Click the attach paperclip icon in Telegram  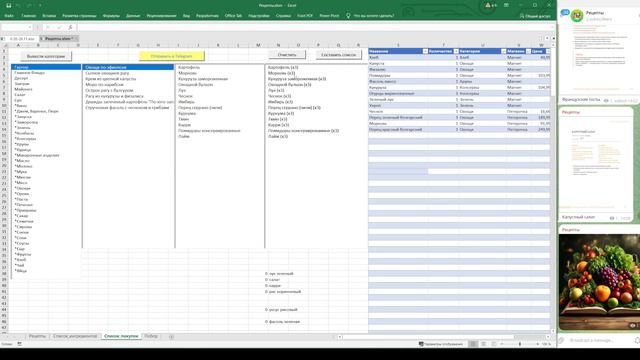coord(562,340)
